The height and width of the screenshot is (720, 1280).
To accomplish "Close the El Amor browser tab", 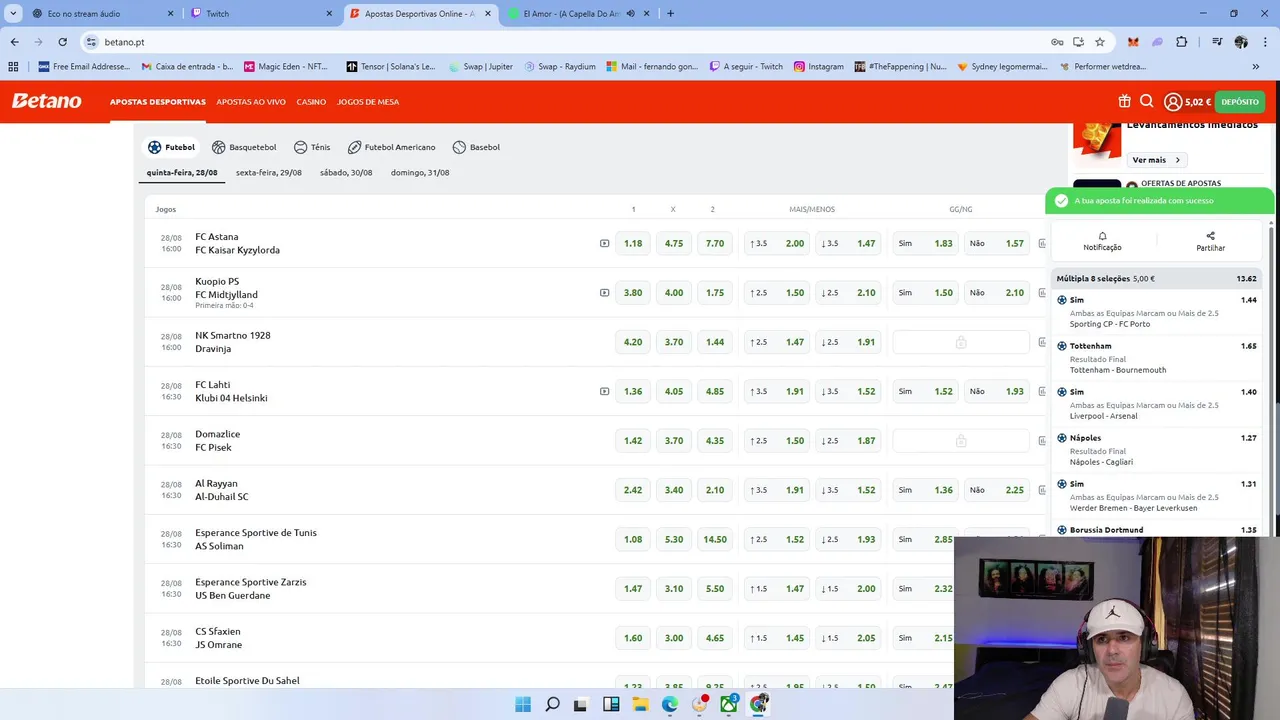I will pyautogui.click(x=648, y=14).
